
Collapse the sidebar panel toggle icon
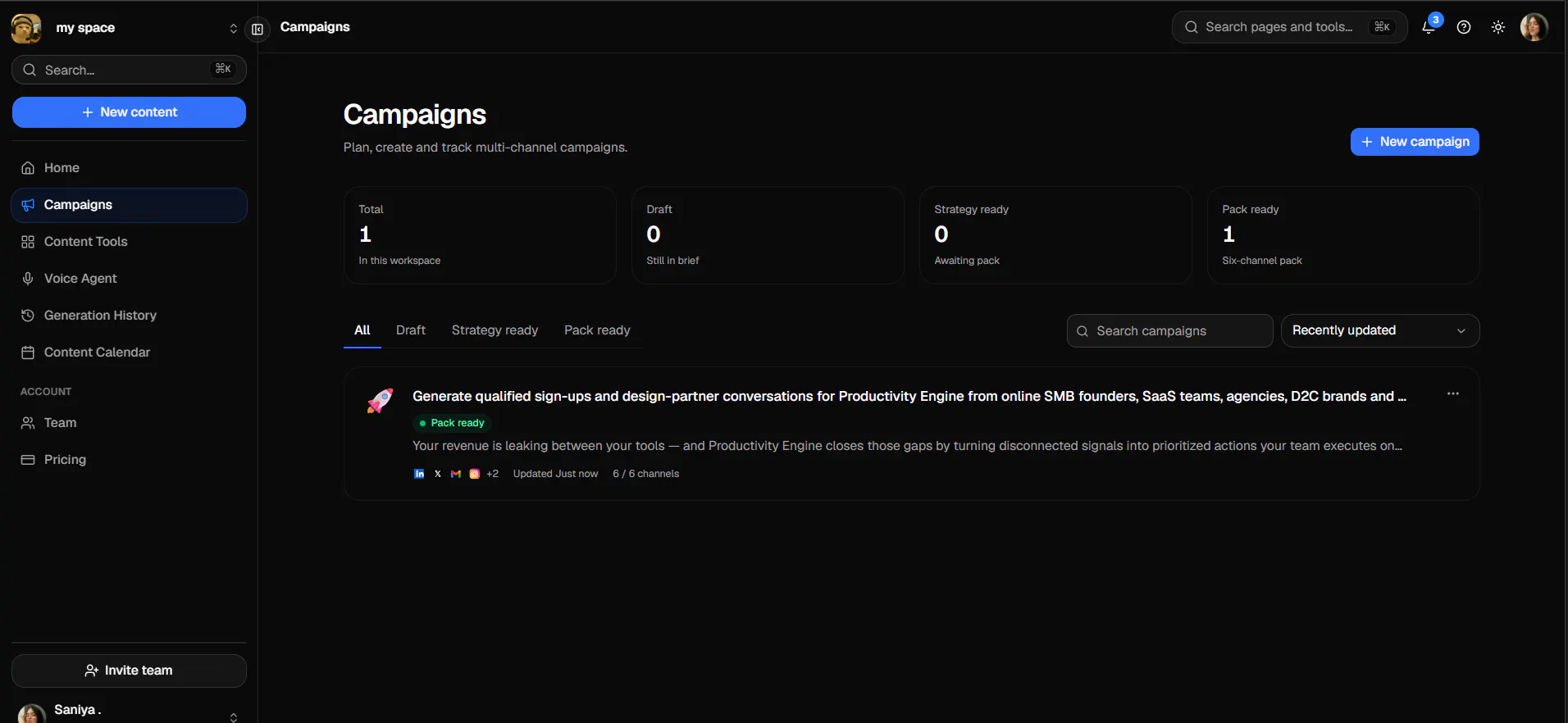(x=258, y=29)
